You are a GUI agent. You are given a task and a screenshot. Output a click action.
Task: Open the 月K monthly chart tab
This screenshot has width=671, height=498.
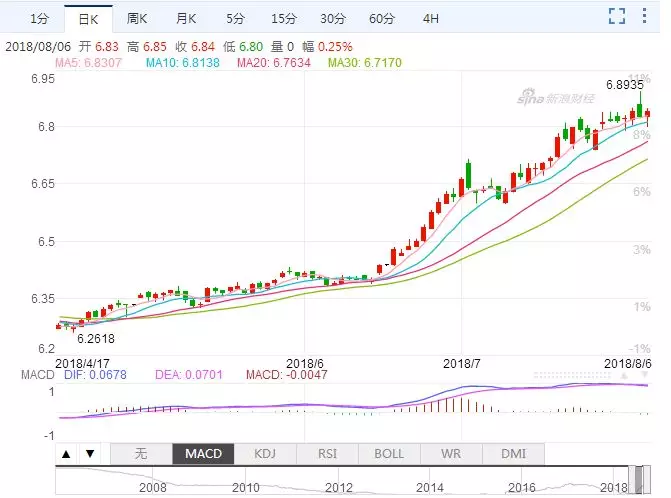click(x=186, y=18)
